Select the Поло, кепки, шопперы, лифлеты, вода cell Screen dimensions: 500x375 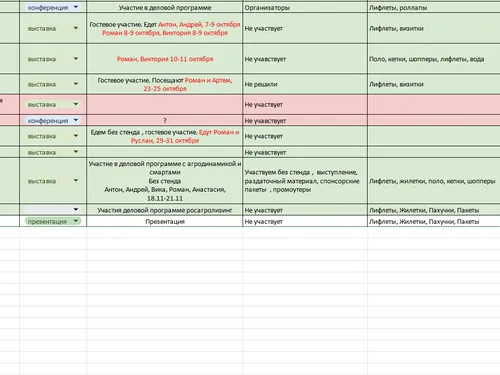[434, 59]
